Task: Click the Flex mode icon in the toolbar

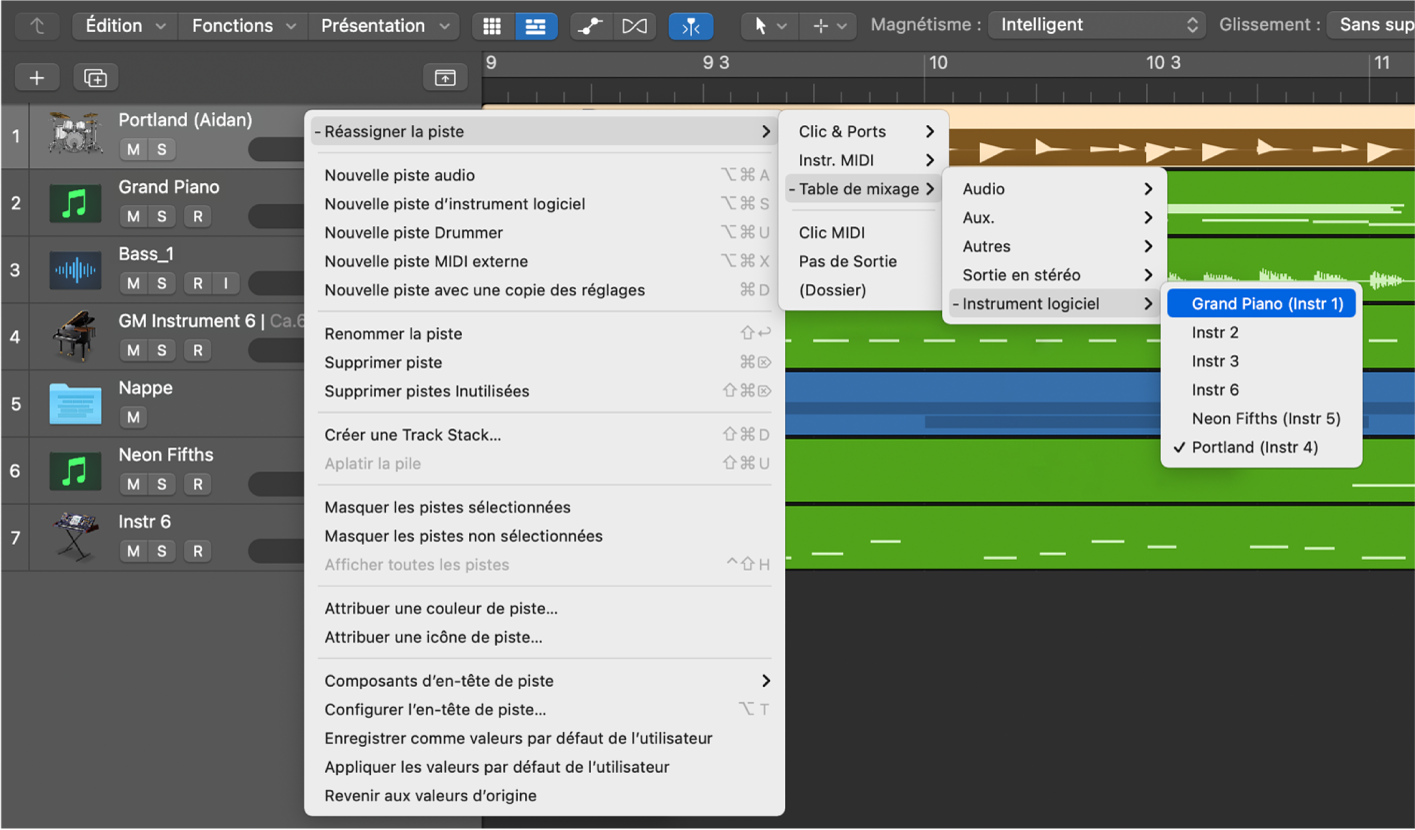Action: point(690,25)
